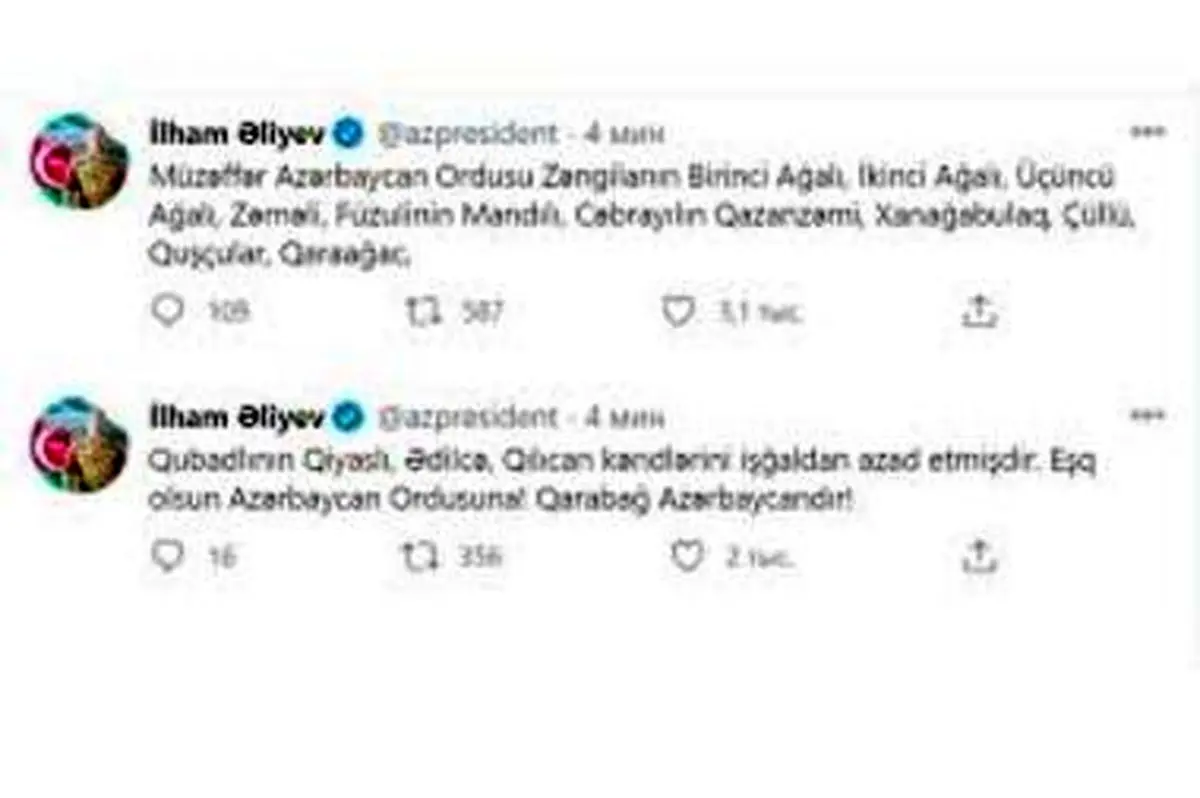The image size is (1200, 798).
Task: Open the more options menu on second tweet
Action: [x=1147, y=415]
